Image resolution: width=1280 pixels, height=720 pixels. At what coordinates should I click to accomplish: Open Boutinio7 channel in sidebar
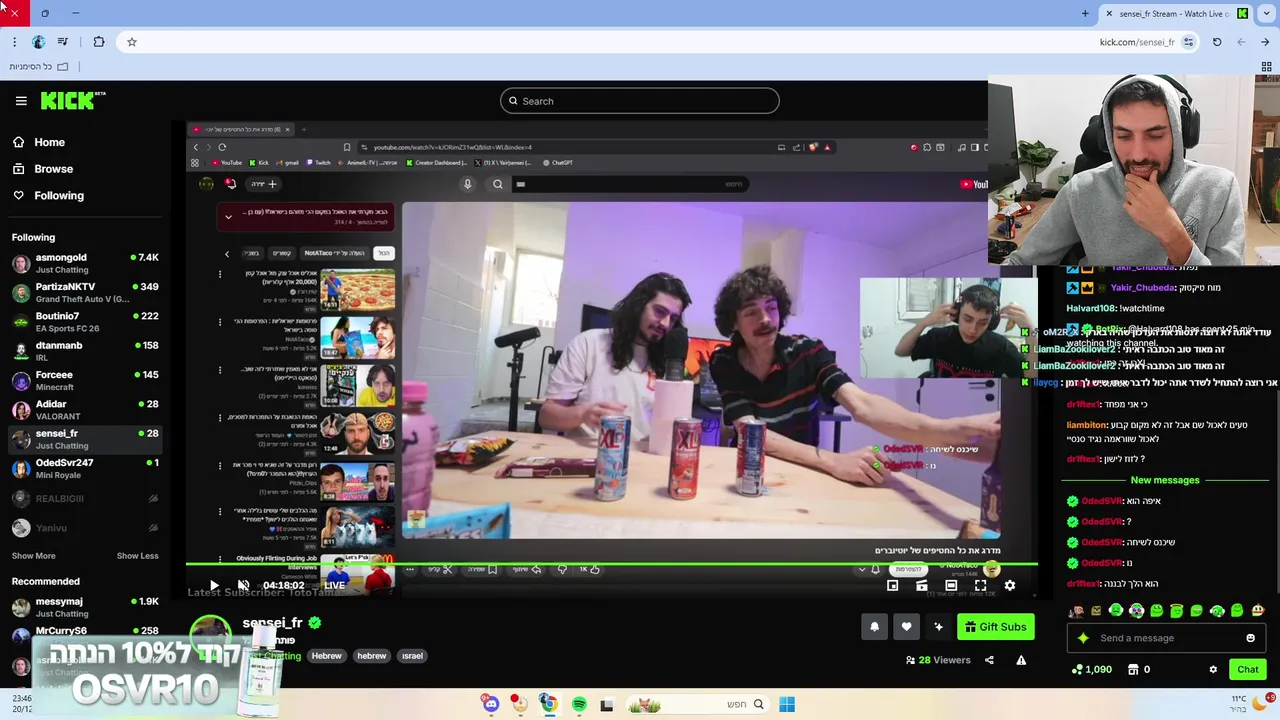[x=85, y=322]
